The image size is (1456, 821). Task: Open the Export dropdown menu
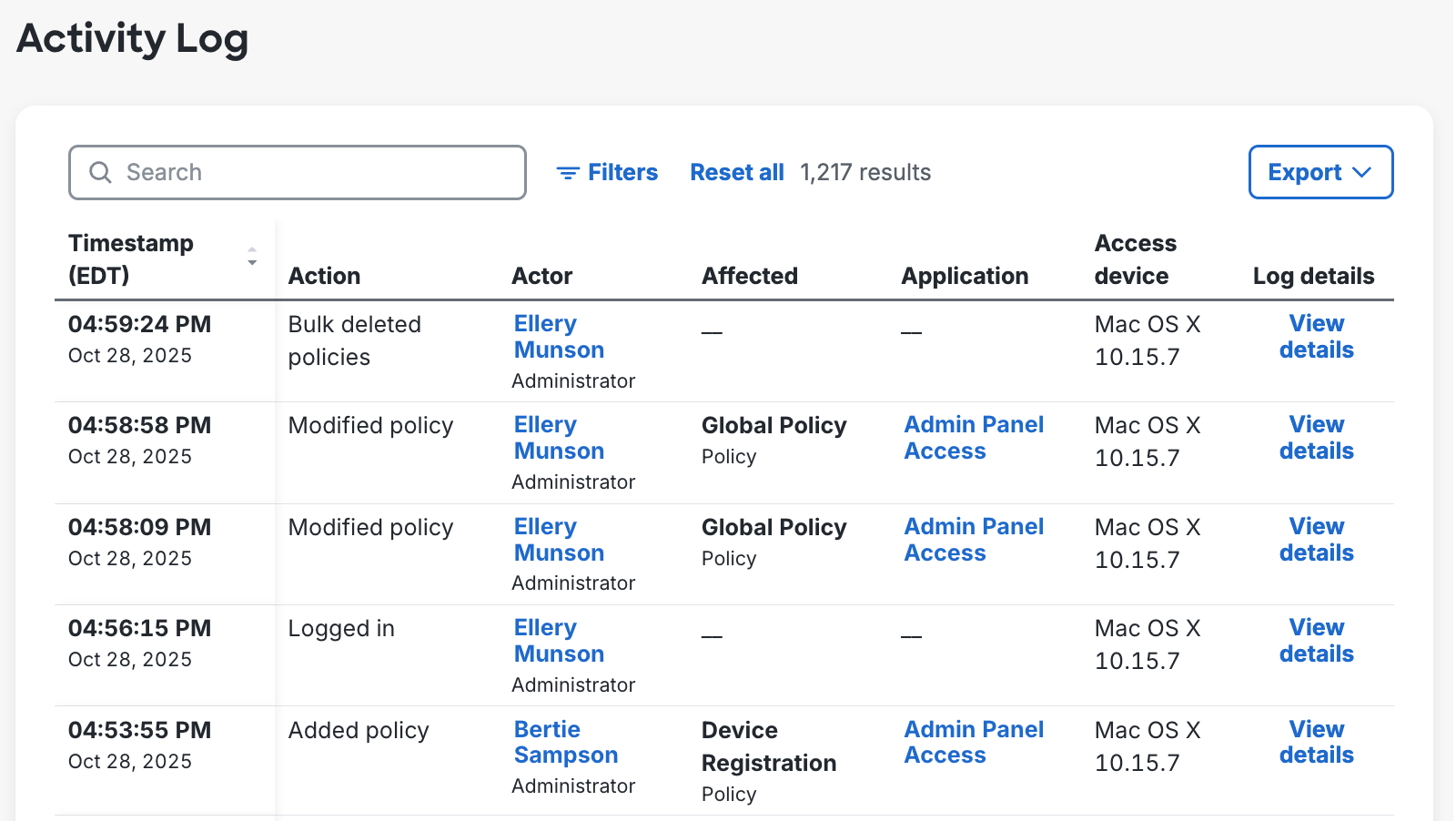coord(1320,172)
